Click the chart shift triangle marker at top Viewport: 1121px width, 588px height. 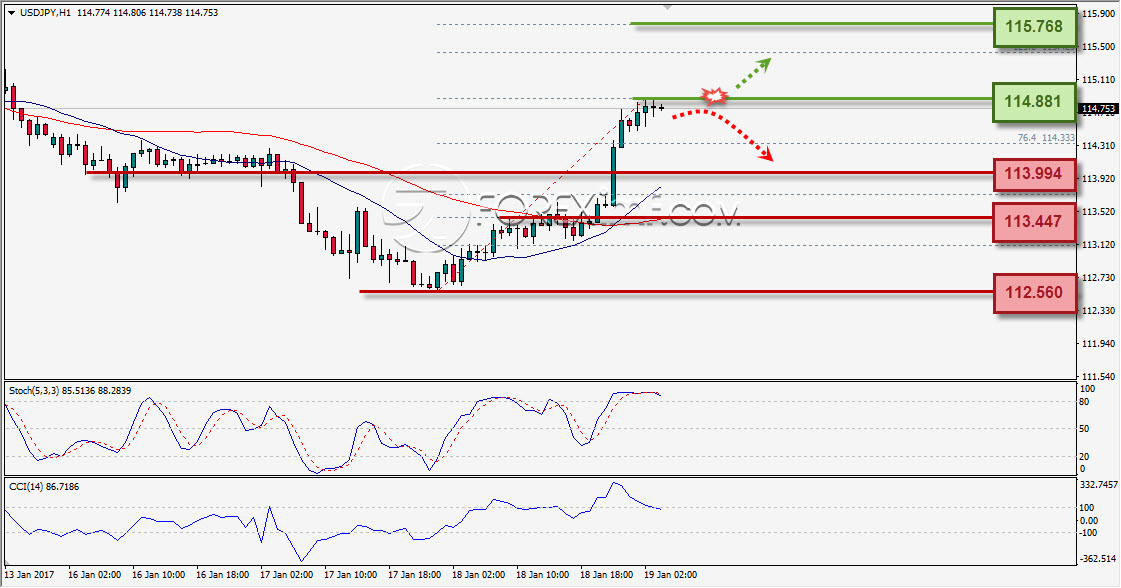point(668,6)
